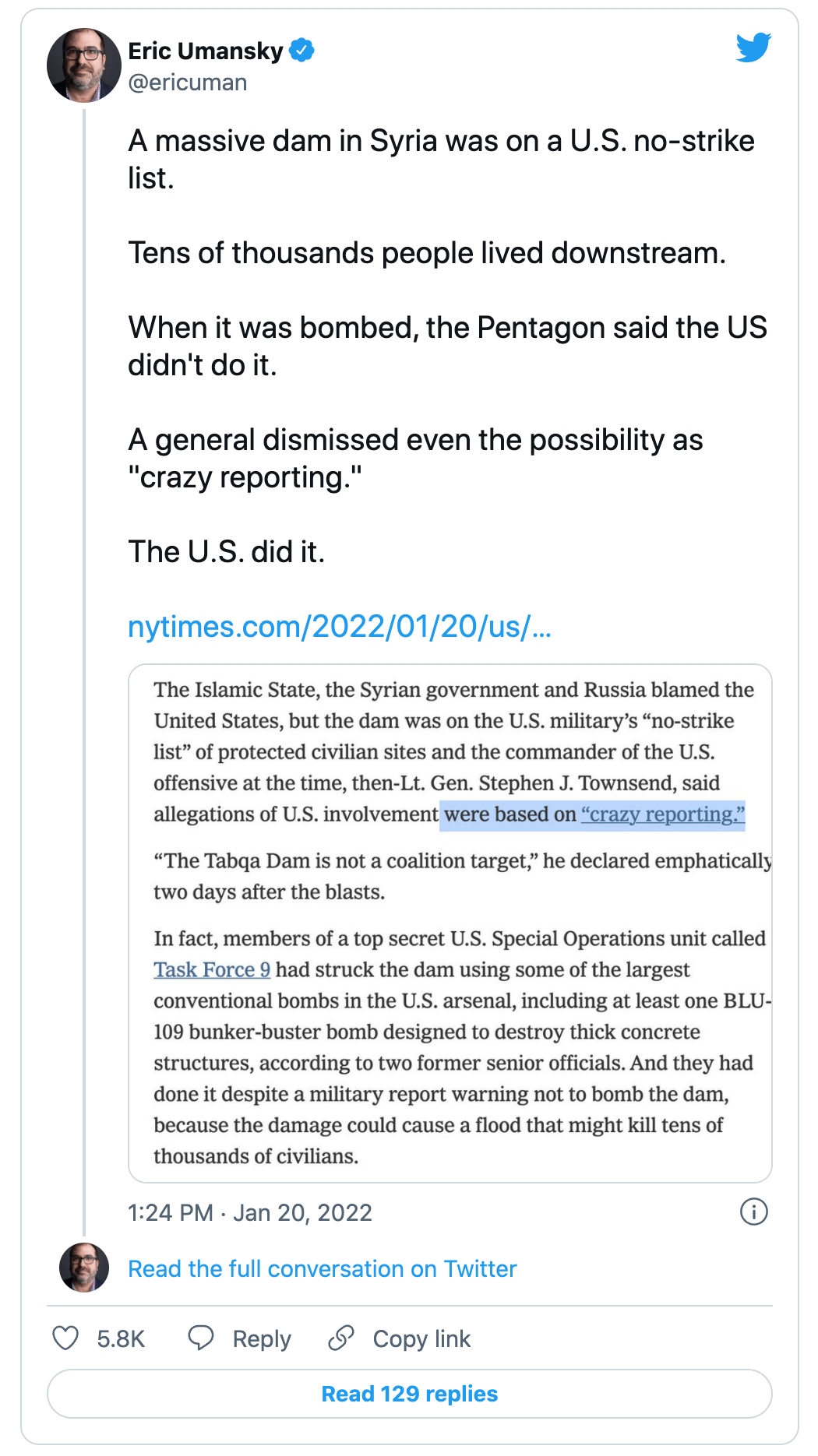The height and width of the screenshot is (1456, 818).
Task: Like the tweet with heart icon
Action: click(x=65, y=1338)
